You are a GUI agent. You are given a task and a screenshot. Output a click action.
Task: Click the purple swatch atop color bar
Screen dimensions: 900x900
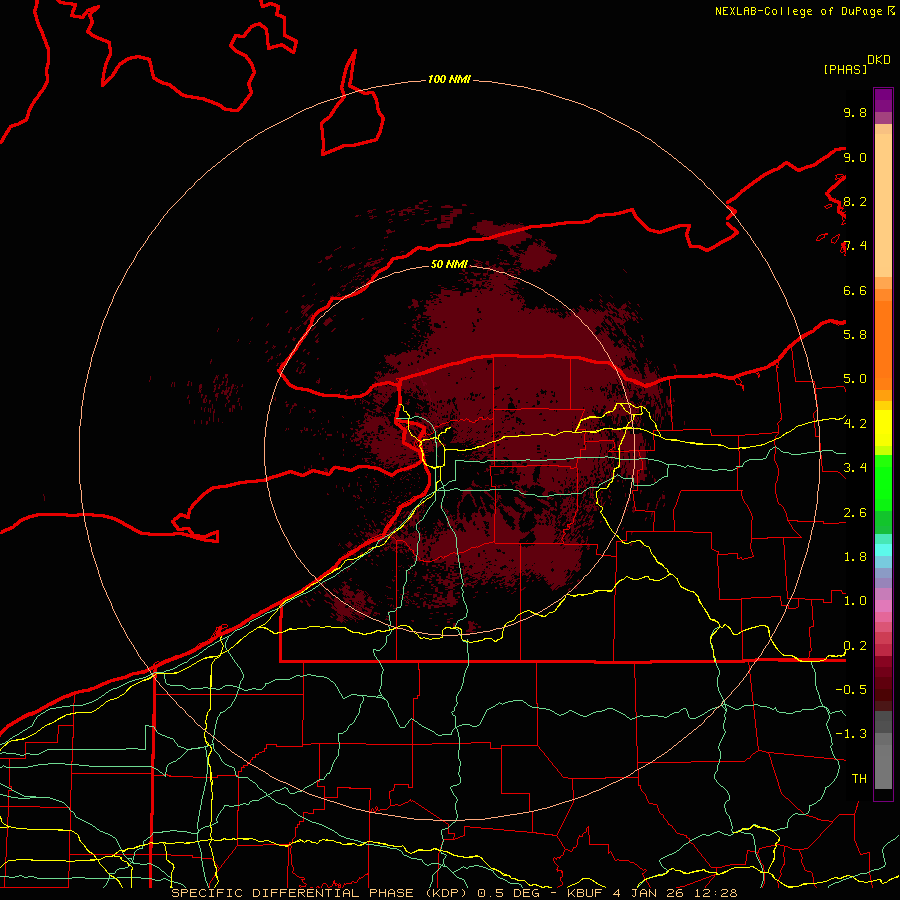click(x=883, y=100)
